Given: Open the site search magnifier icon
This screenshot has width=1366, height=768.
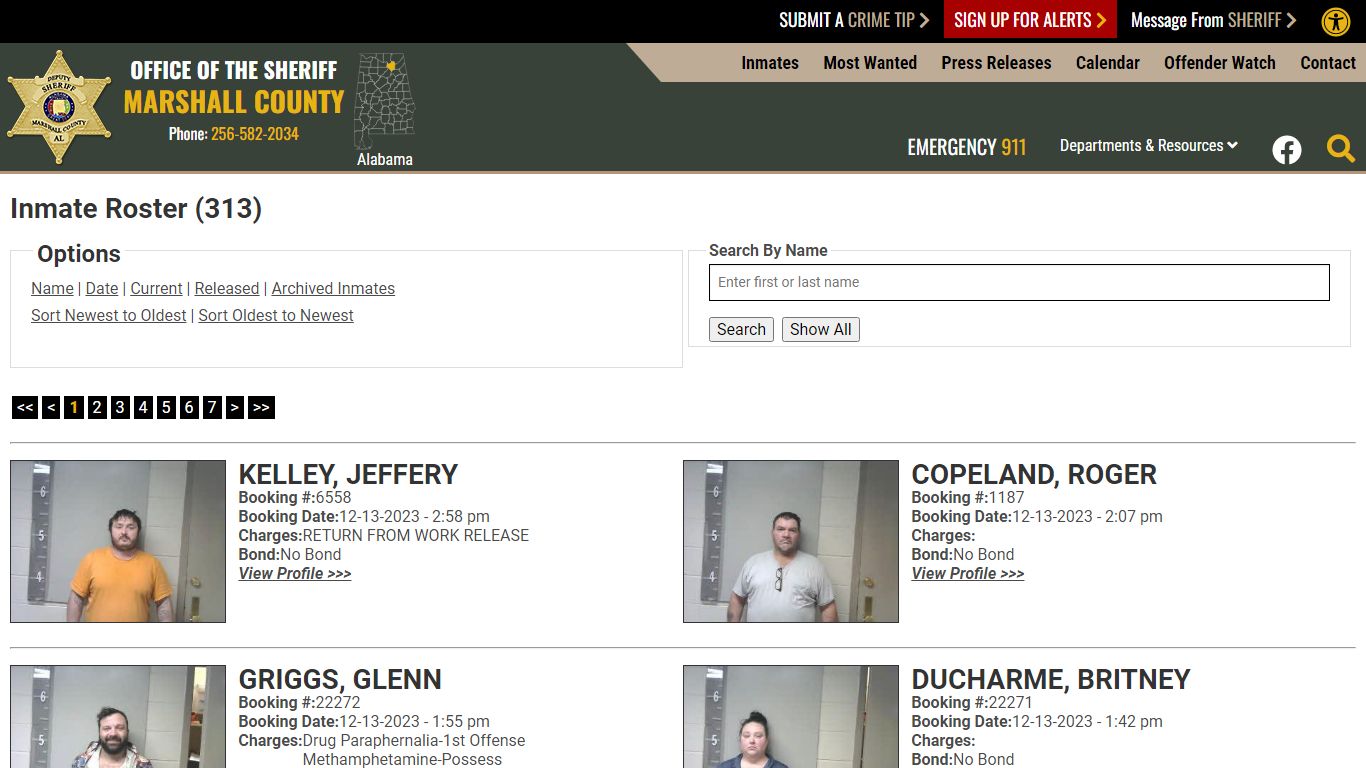Looking at the screenshot, I should coord(1341,149).
